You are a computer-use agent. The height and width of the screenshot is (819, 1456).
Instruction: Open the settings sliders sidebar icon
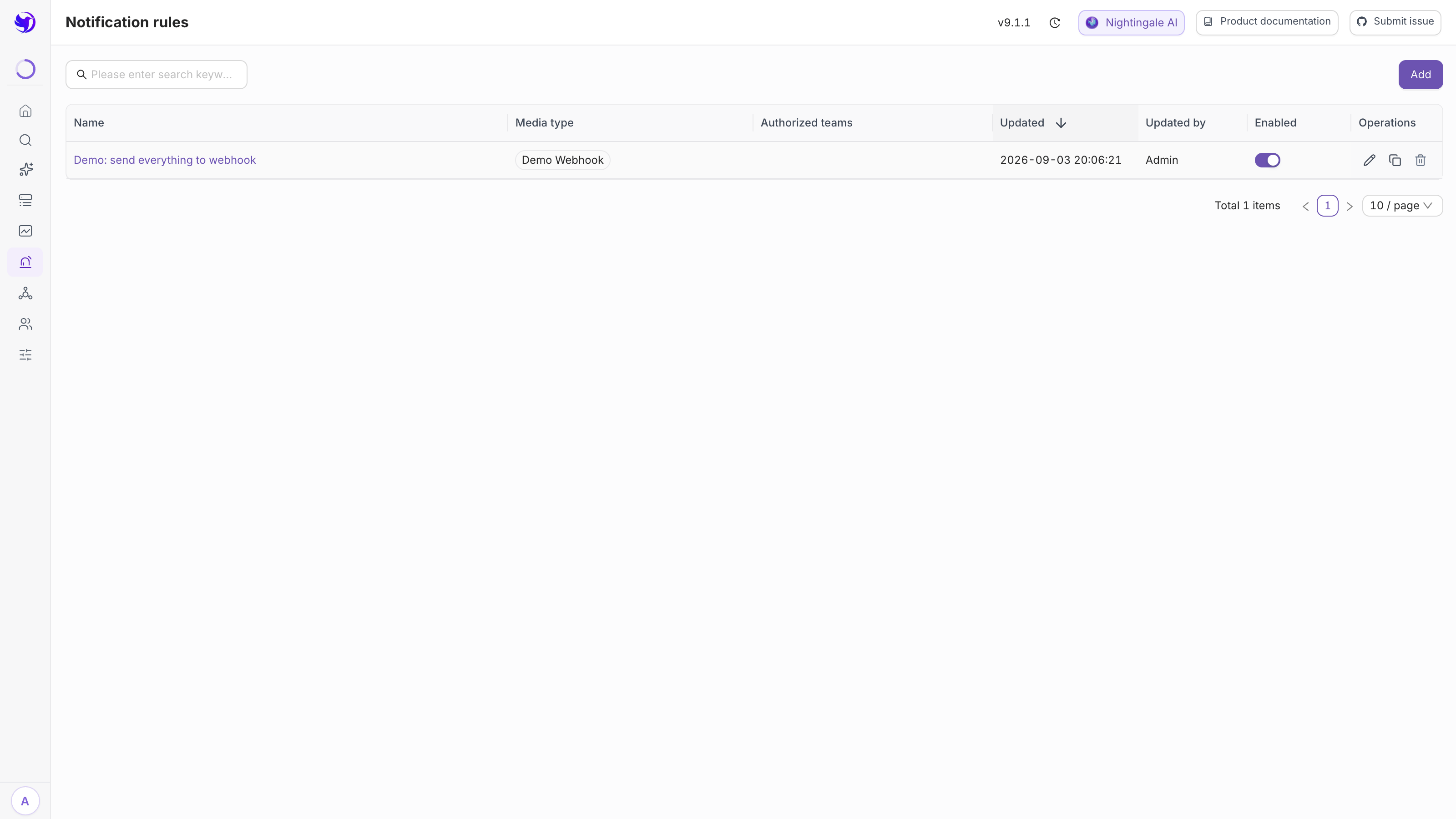point(25,355)
